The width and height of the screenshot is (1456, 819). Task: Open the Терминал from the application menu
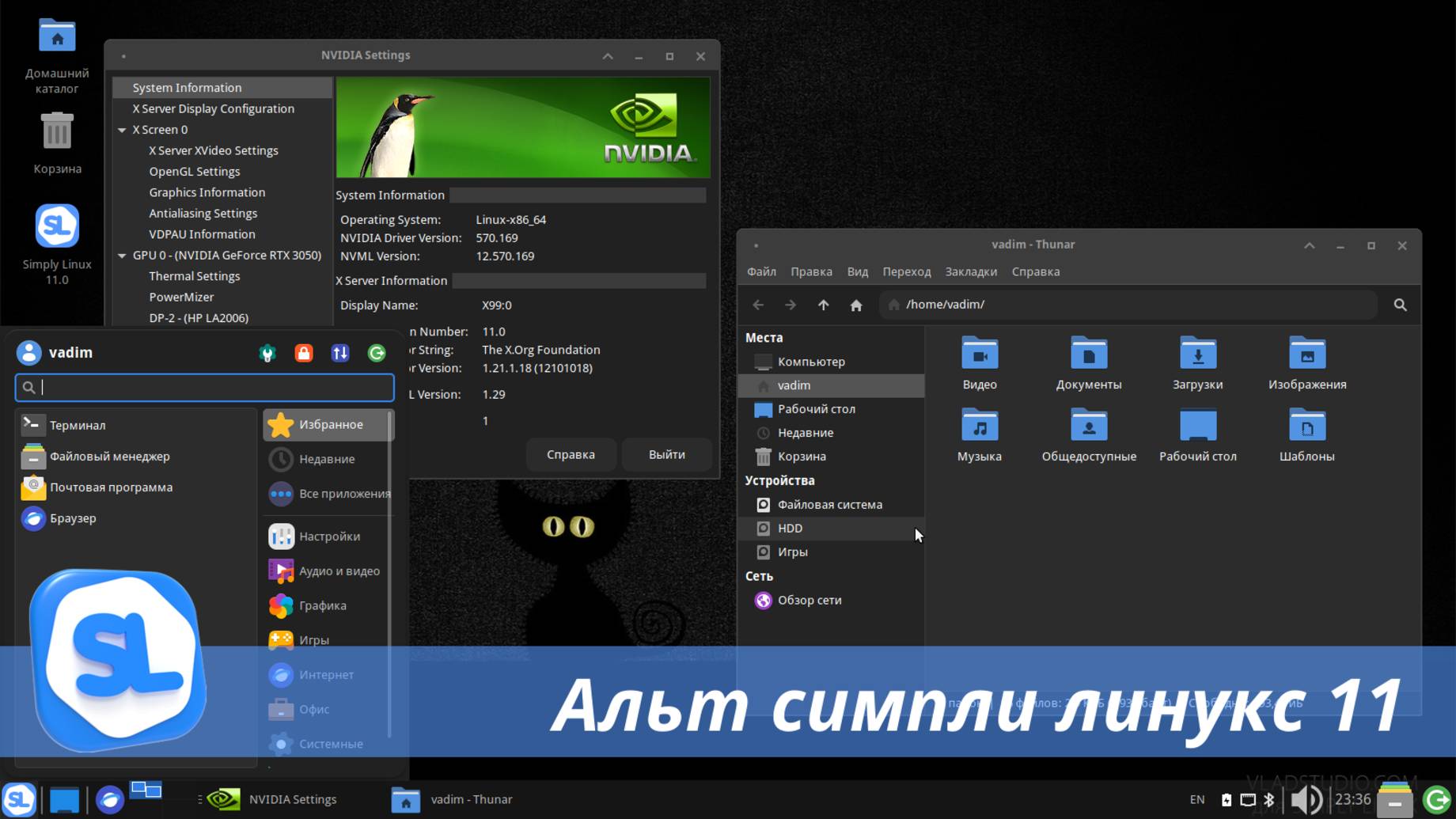click(77, 425)
